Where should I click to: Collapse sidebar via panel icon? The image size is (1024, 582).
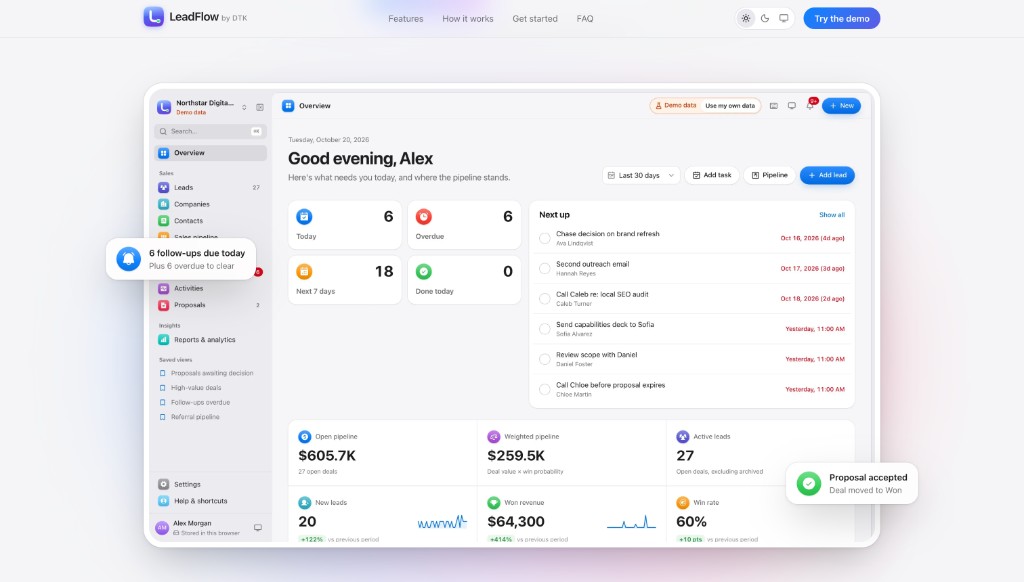click(260, 107)
